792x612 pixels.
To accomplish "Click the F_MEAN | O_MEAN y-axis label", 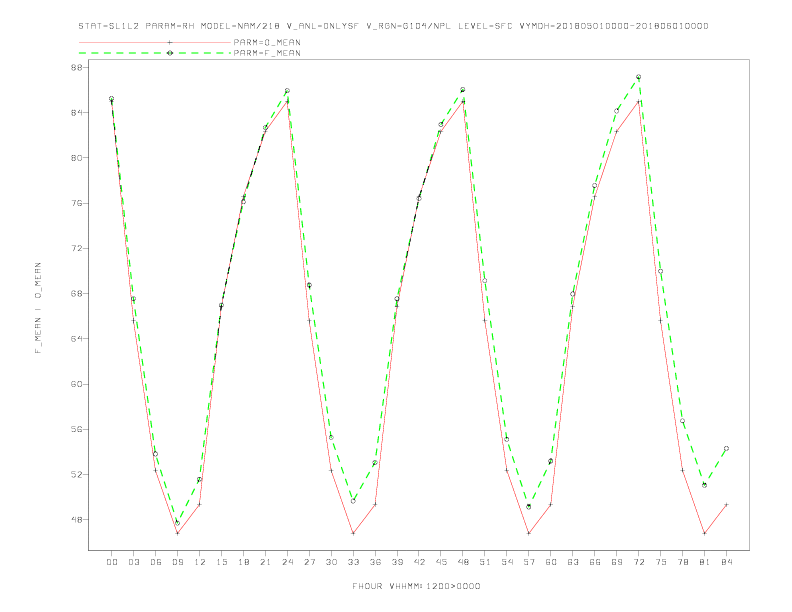I will [x=38, y=308].
